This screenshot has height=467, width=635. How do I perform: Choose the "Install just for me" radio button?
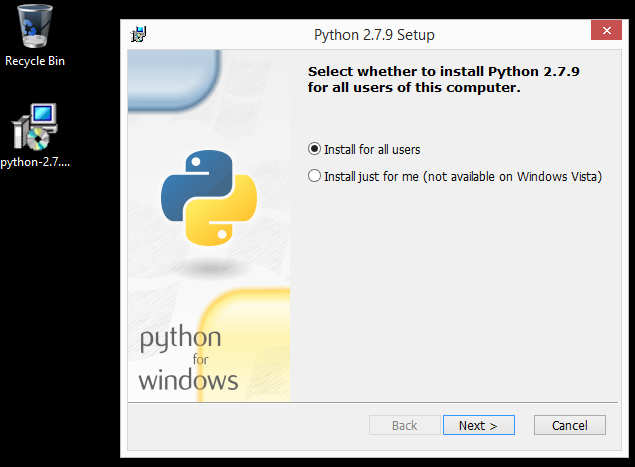tap(315, 177)
